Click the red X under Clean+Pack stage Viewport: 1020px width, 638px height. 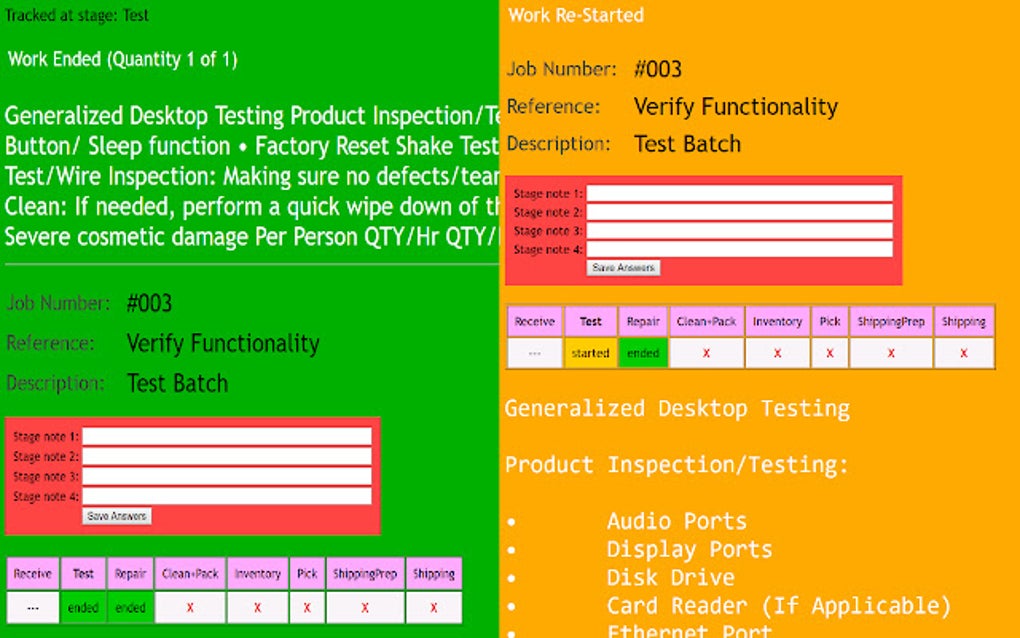(705, 353)
